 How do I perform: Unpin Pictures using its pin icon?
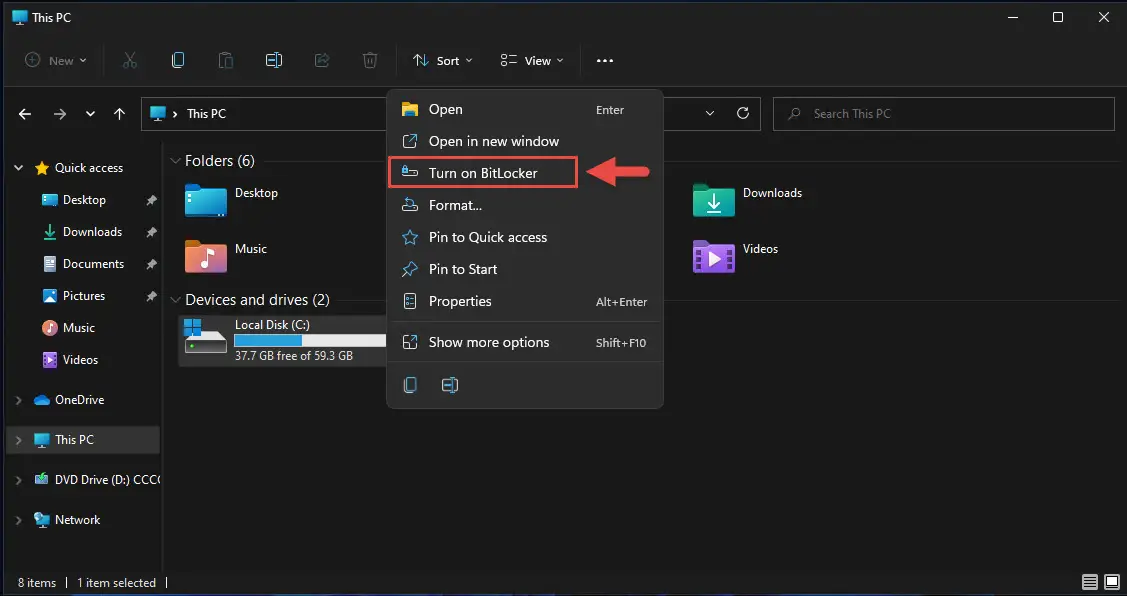coord(151,296)
